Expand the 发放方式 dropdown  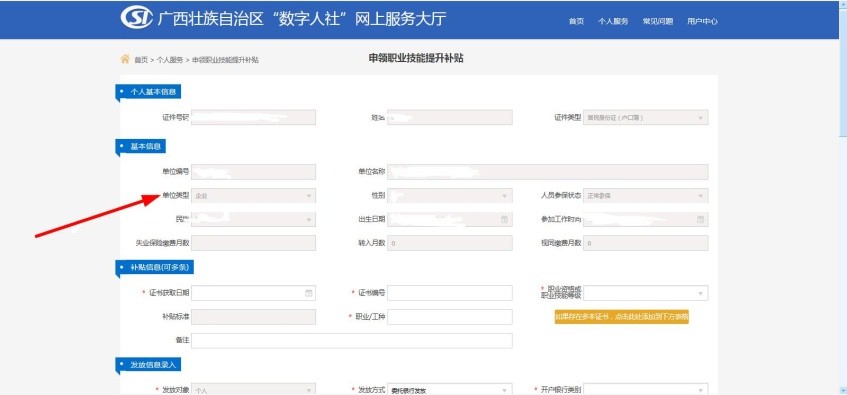click(449, 389)
